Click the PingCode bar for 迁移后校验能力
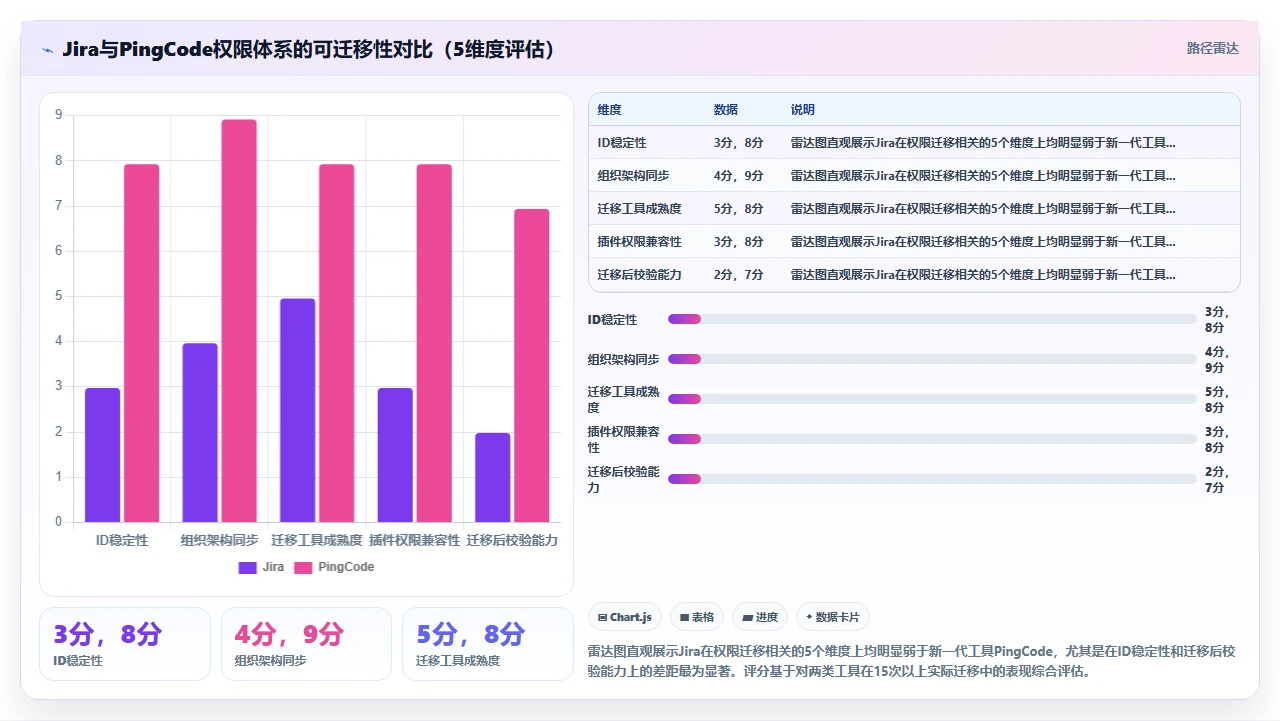The height and width of the screenshot is (721, 1280). click(x=532, y=365)
